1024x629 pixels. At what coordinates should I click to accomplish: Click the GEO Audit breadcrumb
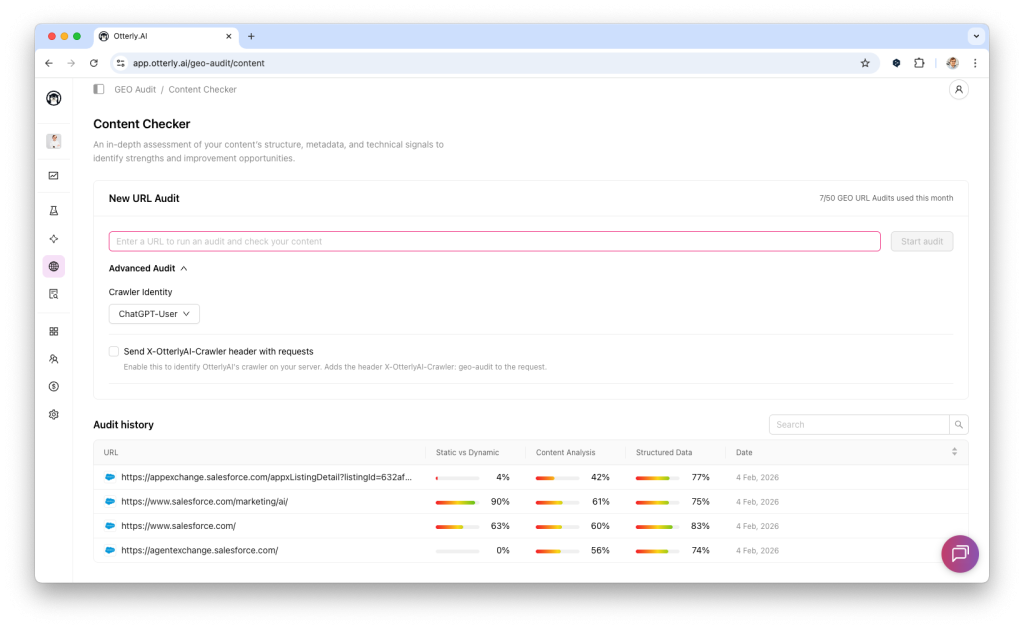tap(135, 89)
